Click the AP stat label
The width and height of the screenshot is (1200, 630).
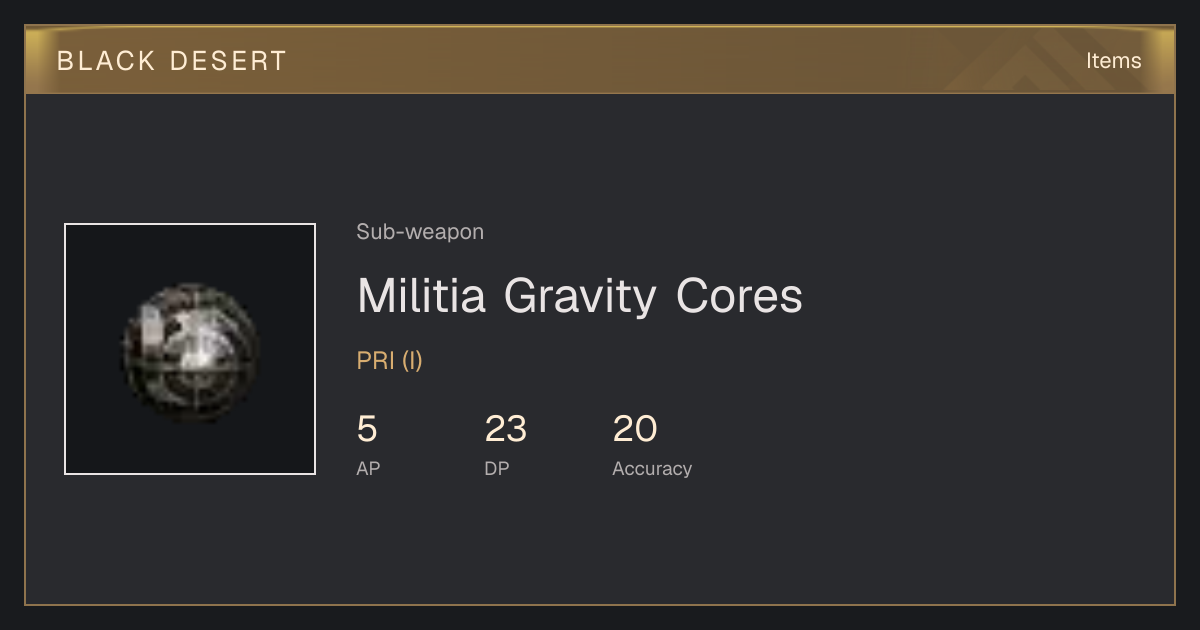(x=368, y=468)
